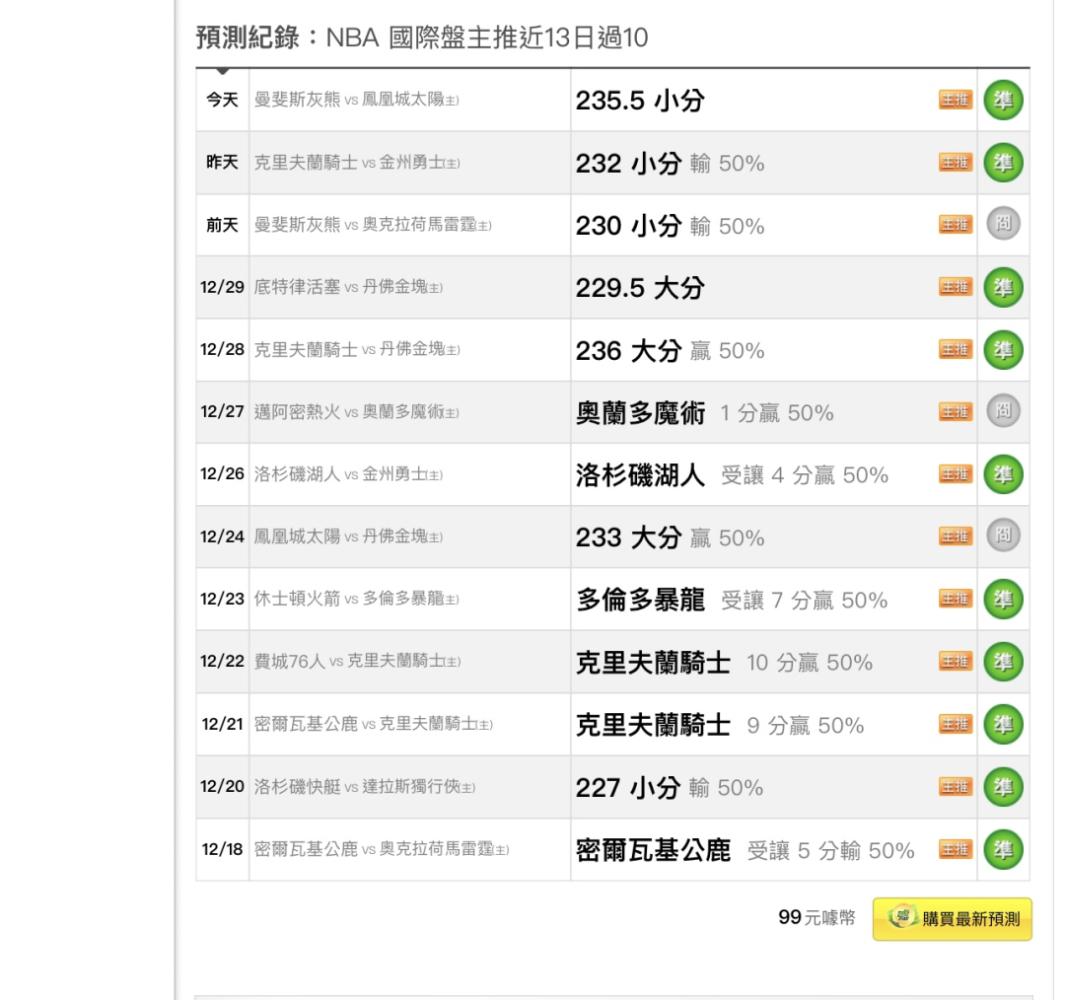This screenshot has height=1000, width=1065.
Task: Select the 227 小分 prediction
Action: (670, 788)
